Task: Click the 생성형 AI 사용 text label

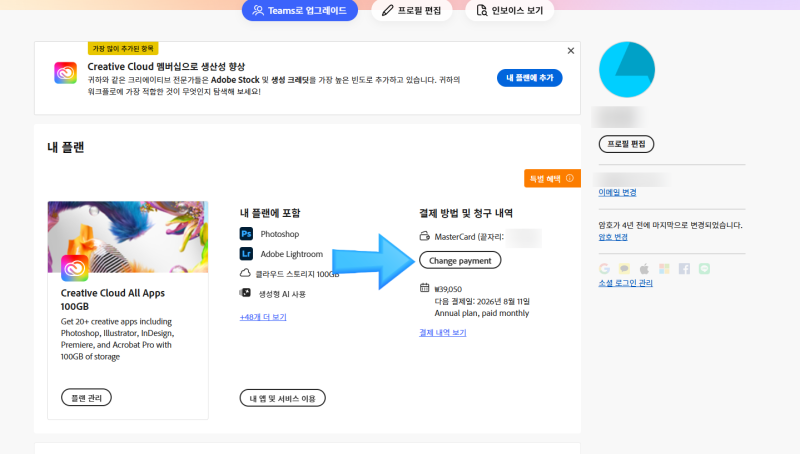Action: point(282,294)
